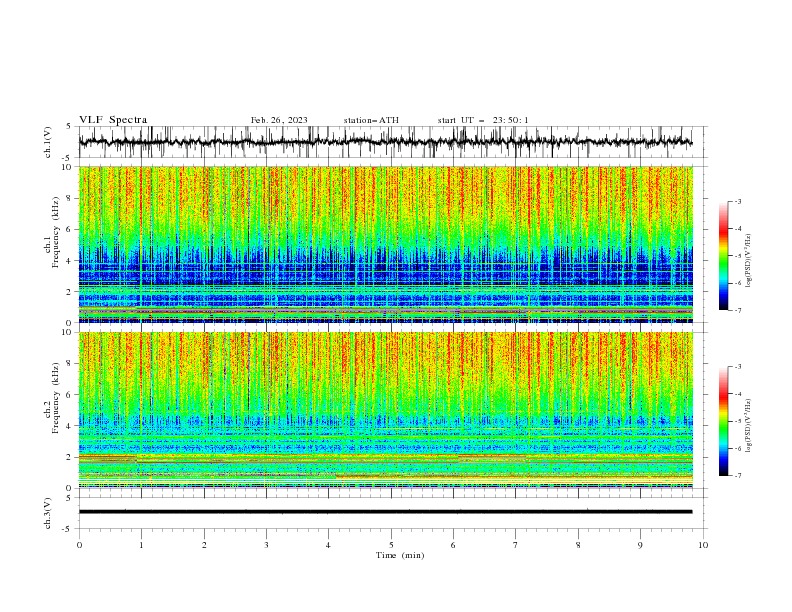Click time-axis tick label "2"
The image size is (792, 612).
(204, 545)
